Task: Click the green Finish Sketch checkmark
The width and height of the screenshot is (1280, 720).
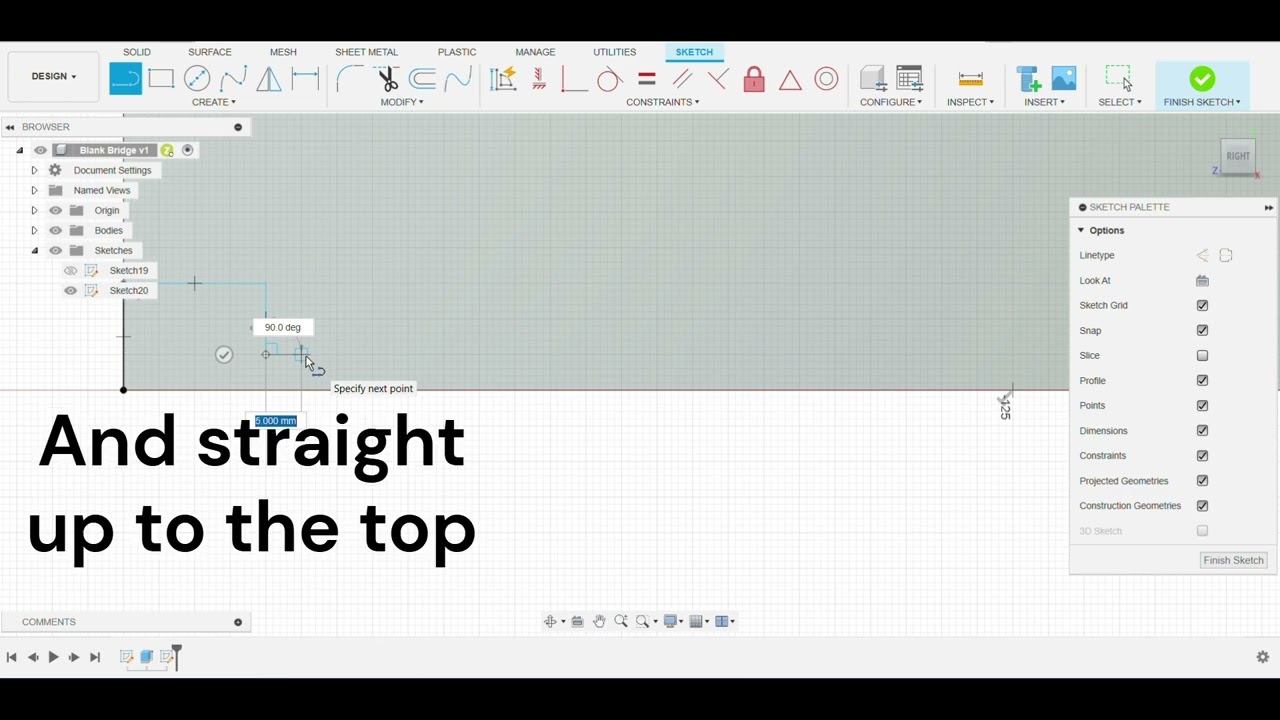Action: [x=1202, y=79]
